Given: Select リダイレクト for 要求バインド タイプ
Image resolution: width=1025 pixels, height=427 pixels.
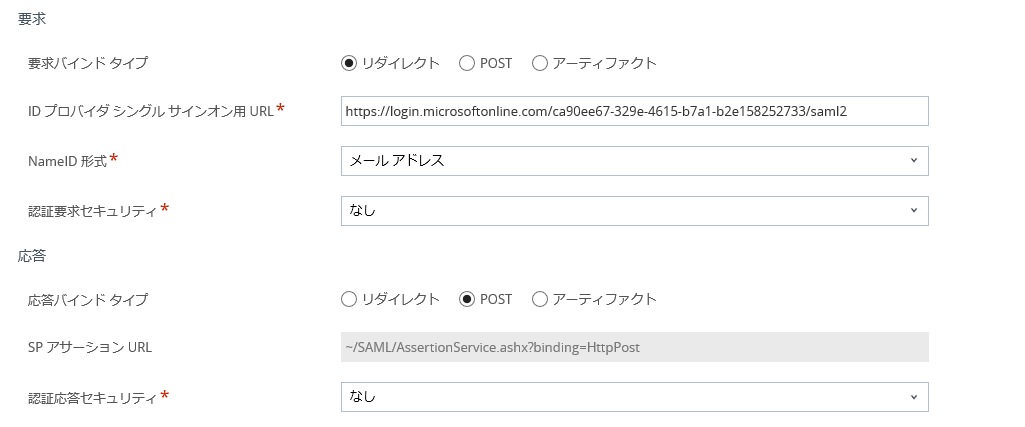Looking at the screenshot, I should point(349,63).
